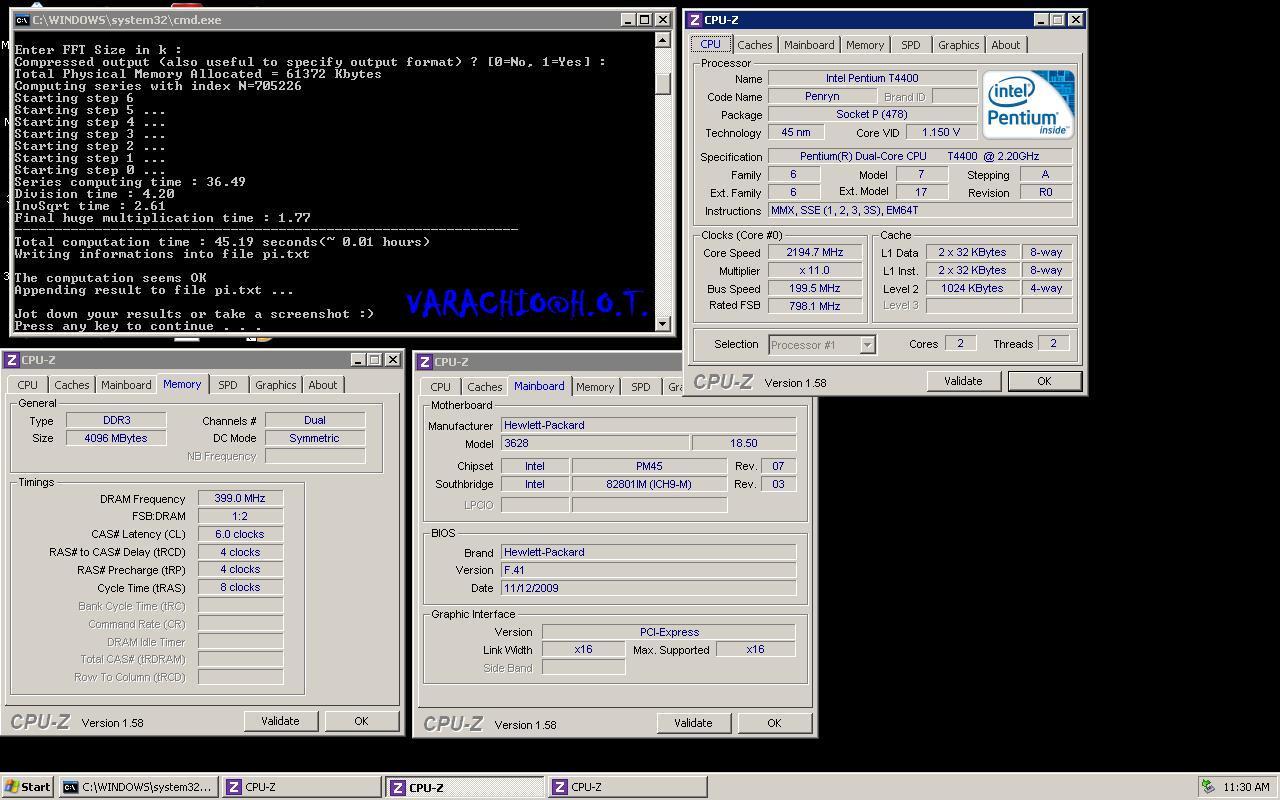Click the Code Name field Penryn
The height and width of the screenshot is (800, 1280).
click(821, 97)
